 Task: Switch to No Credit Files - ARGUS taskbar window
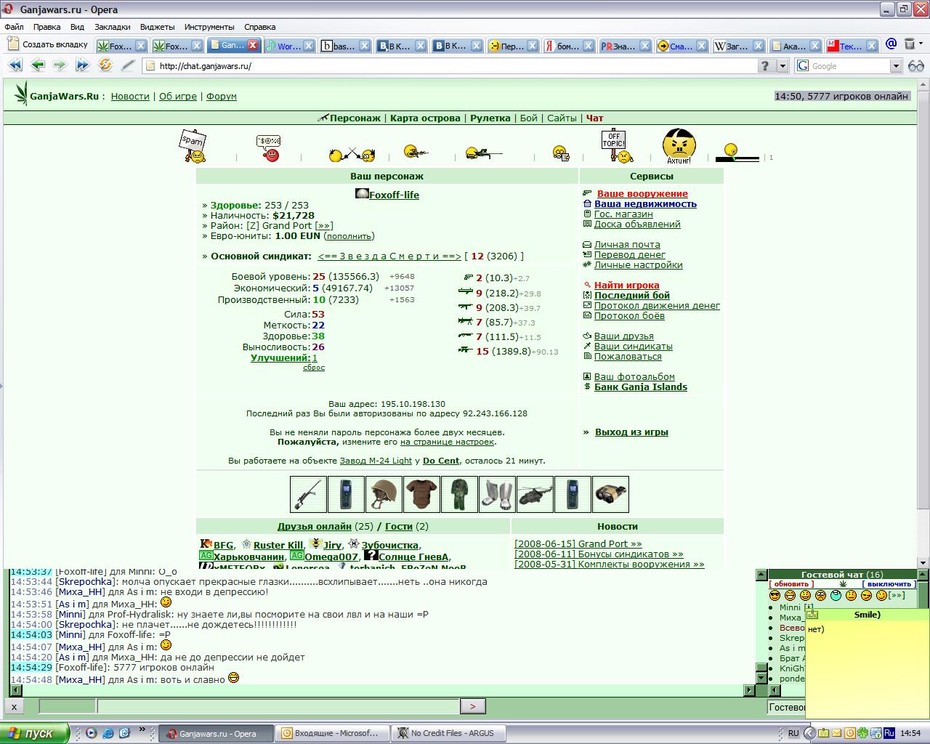click(447, 733)
